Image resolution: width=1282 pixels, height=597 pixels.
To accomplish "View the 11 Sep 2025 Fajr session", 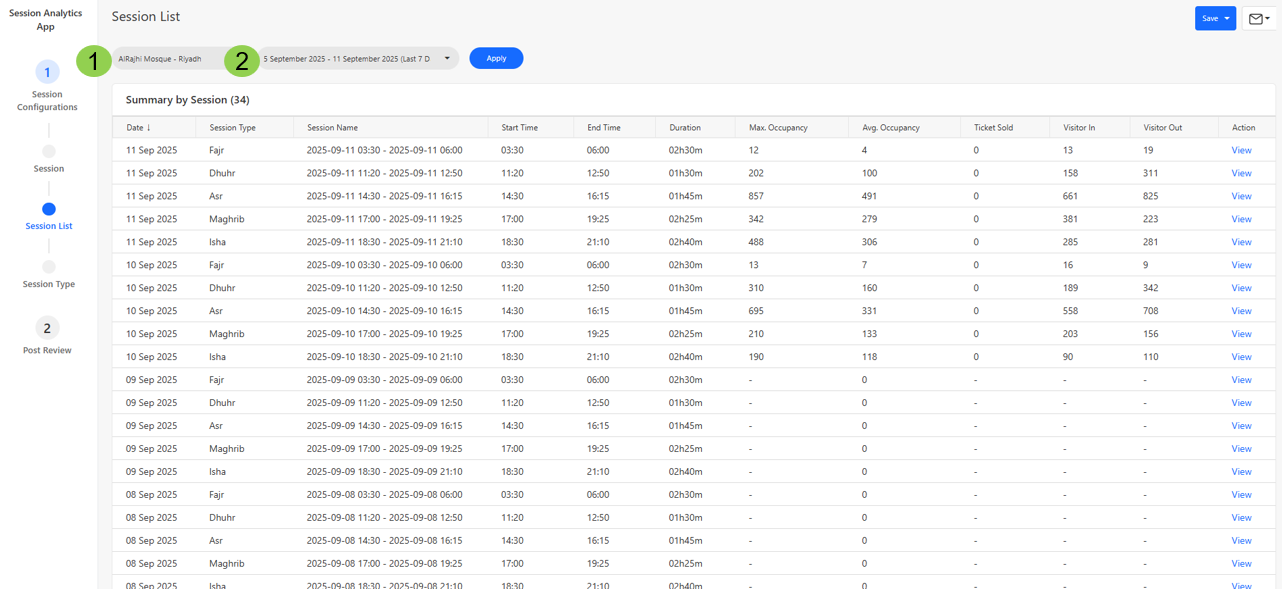I will [1241, 151].
